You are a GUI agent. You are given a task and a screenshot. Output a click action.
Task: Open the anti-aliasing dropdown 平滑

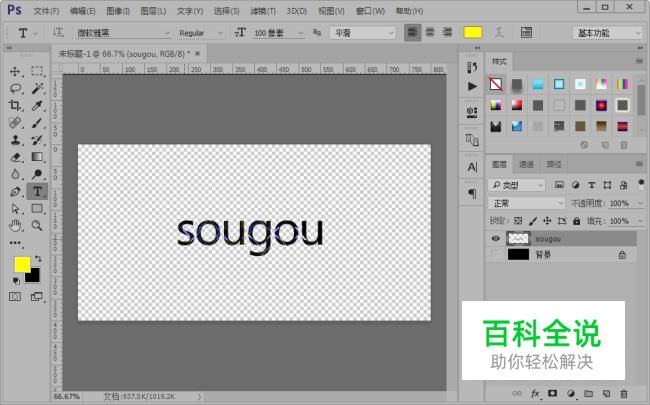(362, 33)
